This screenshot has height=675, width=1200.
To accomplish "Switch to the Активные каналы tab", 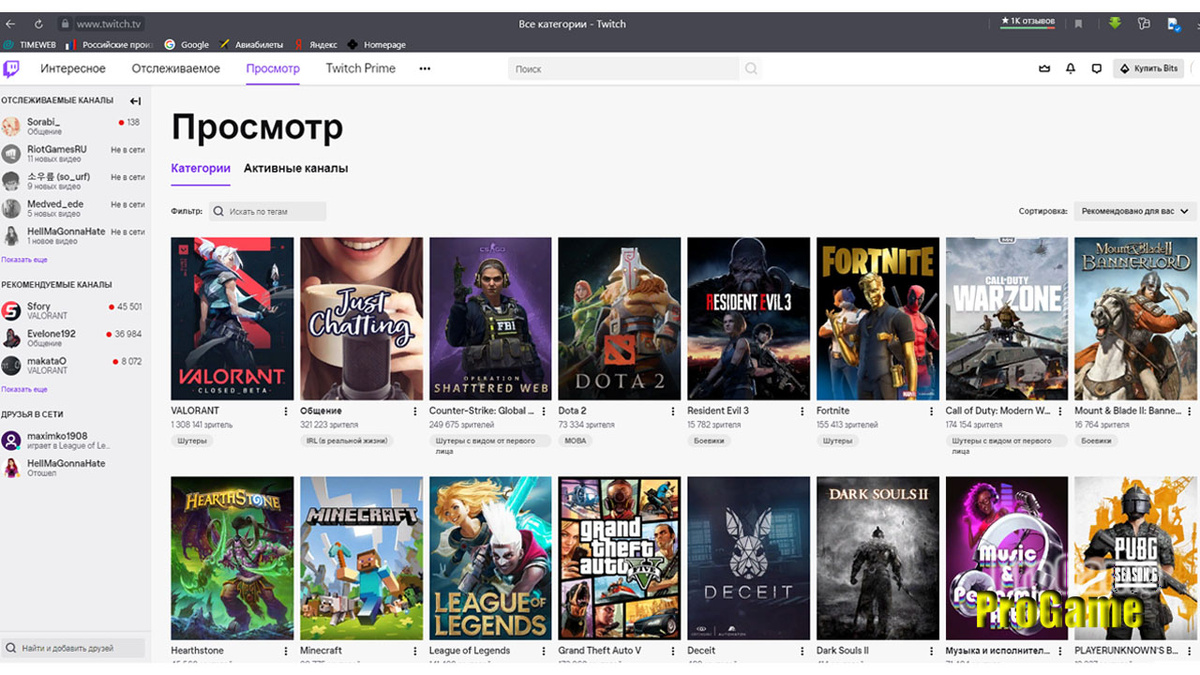I will point(296,169).
